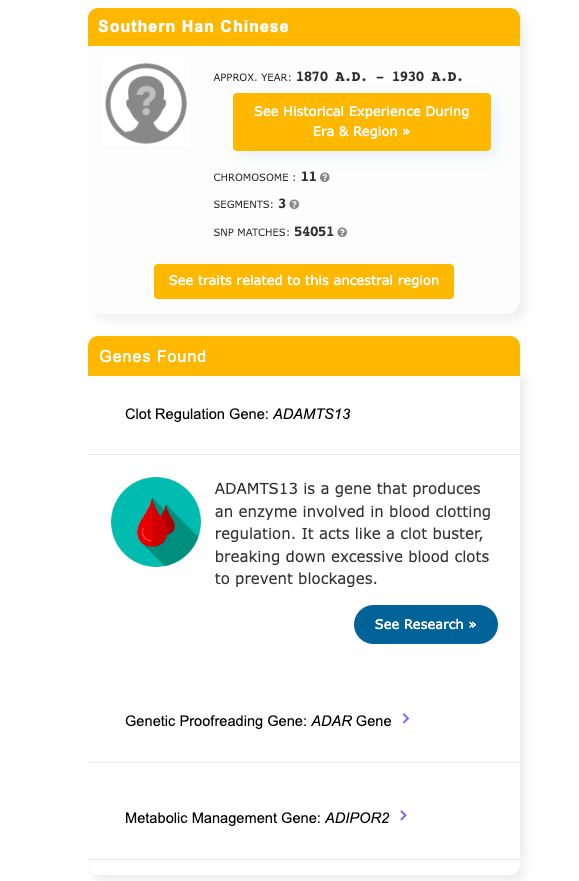Click the unknown ancestor avatar icon

coord(146,103)
